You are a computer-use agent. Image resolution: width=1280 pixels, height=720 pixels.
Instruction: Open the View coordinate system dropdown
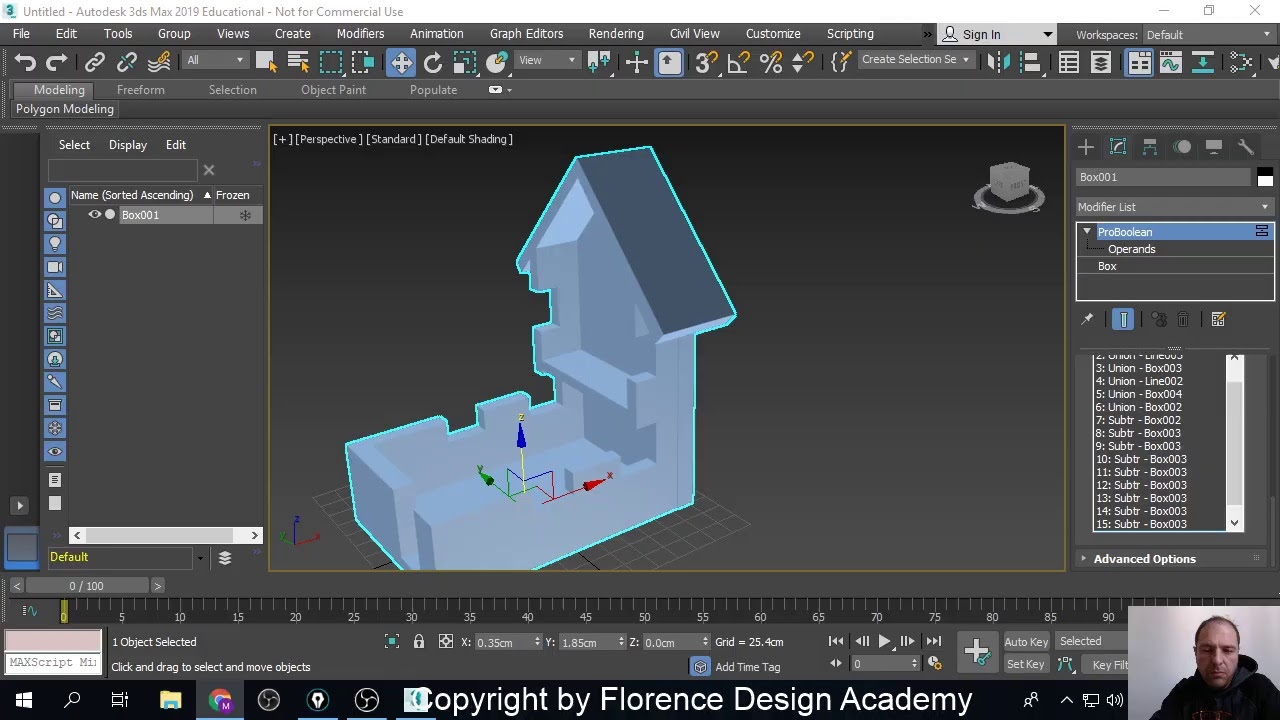(x=547, y=61)
